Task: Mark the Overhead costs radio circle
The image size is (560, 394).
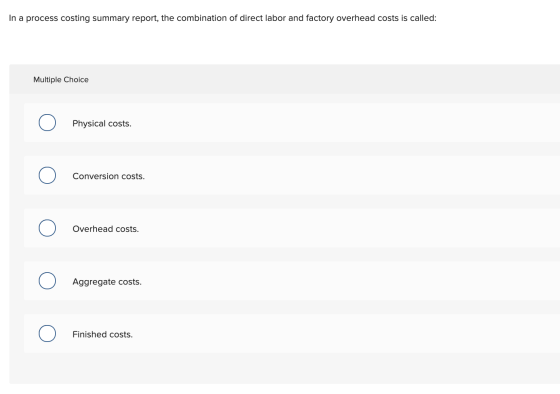Action: (x=47, y=228)
